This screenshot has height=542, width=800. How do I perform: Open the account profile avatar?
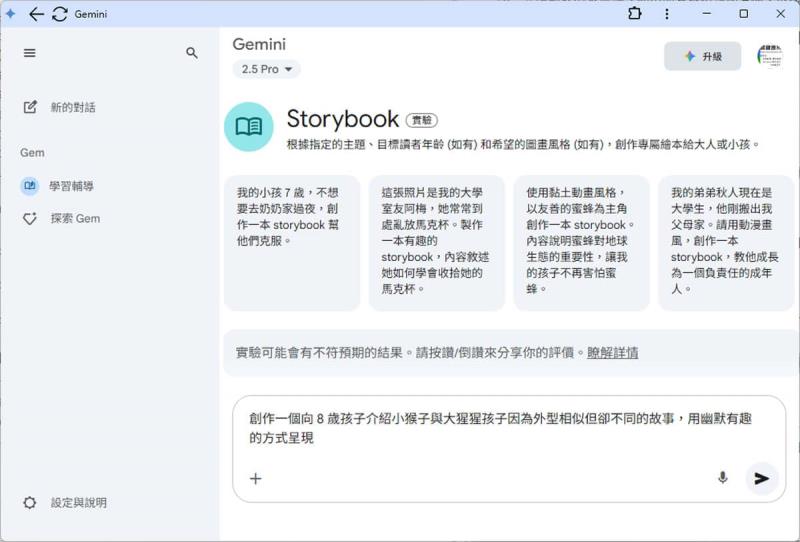770,56
